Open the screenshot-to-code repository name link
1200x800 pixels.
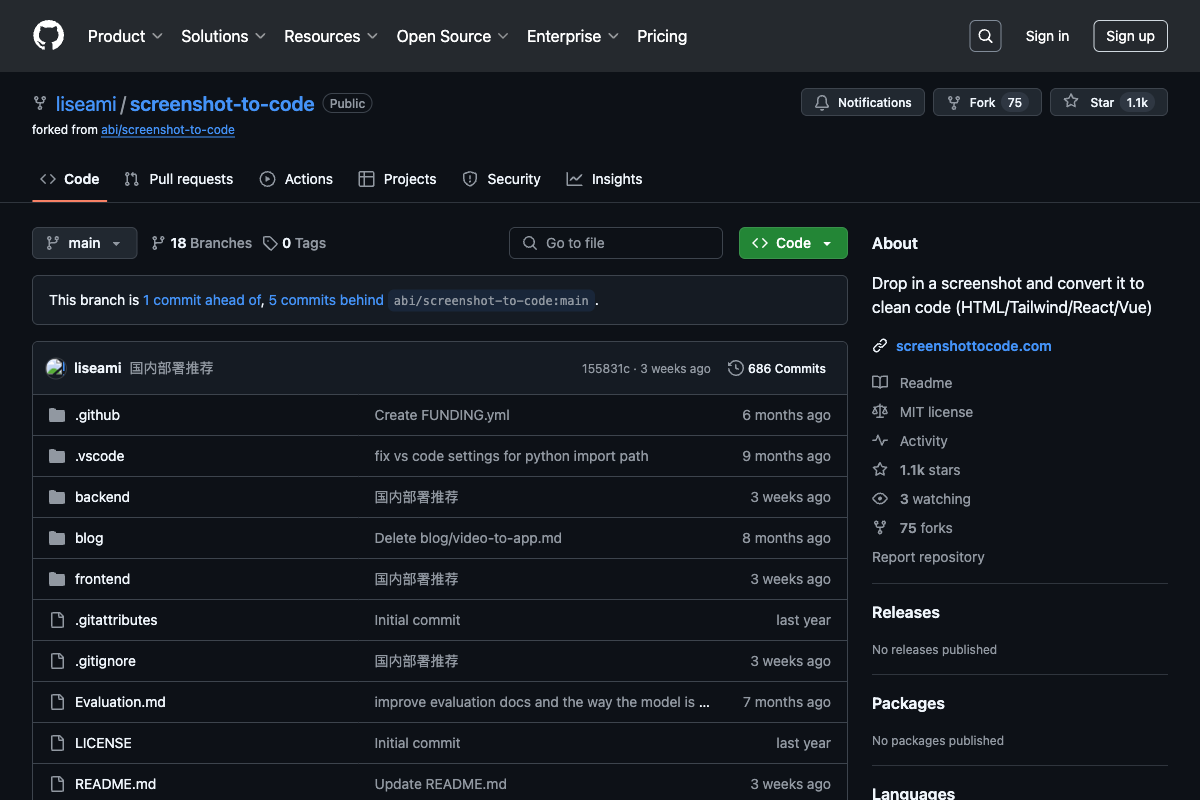point(222,104)
